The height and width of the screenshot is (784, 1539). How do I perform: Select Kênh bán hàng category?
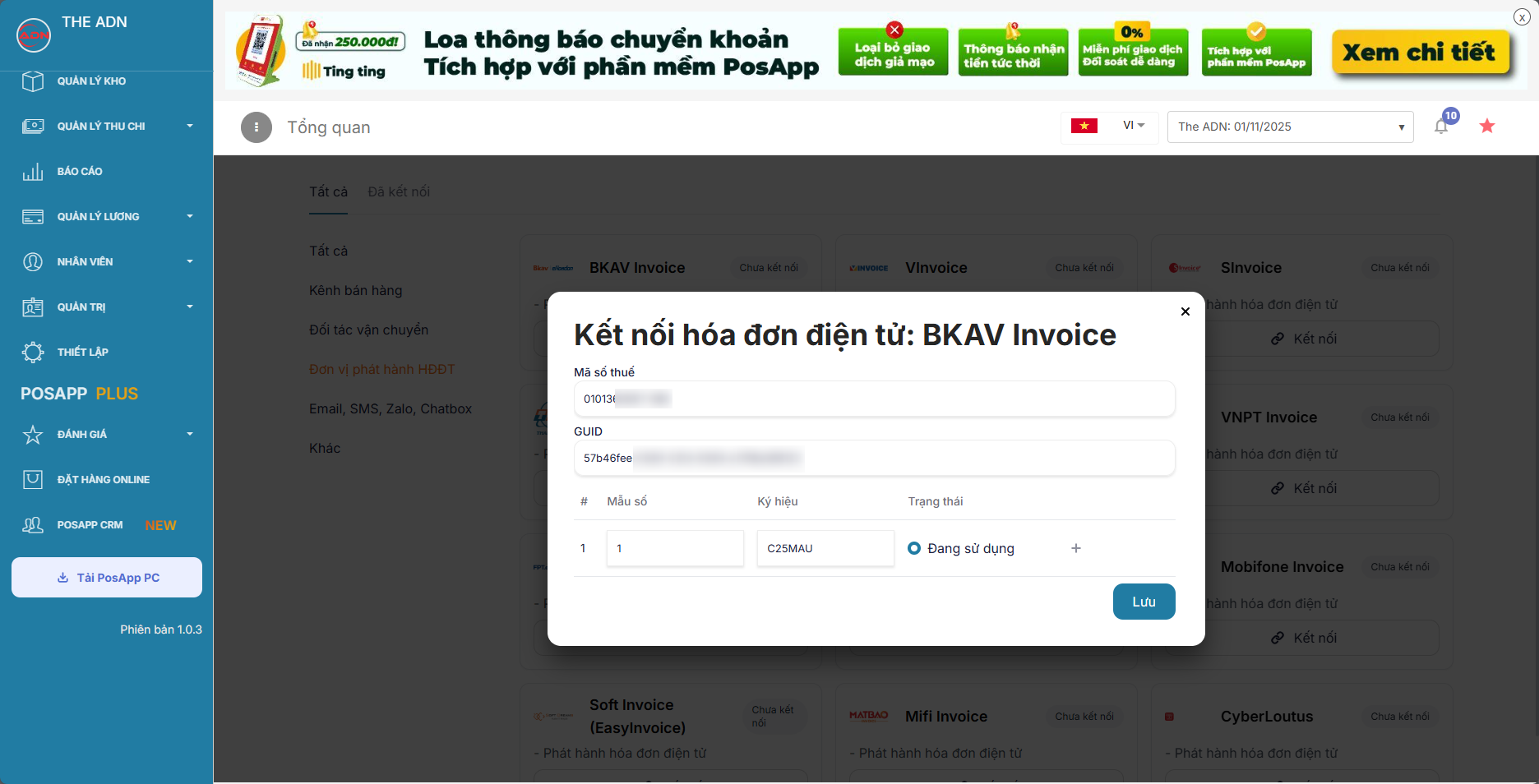tap(356, 291)
